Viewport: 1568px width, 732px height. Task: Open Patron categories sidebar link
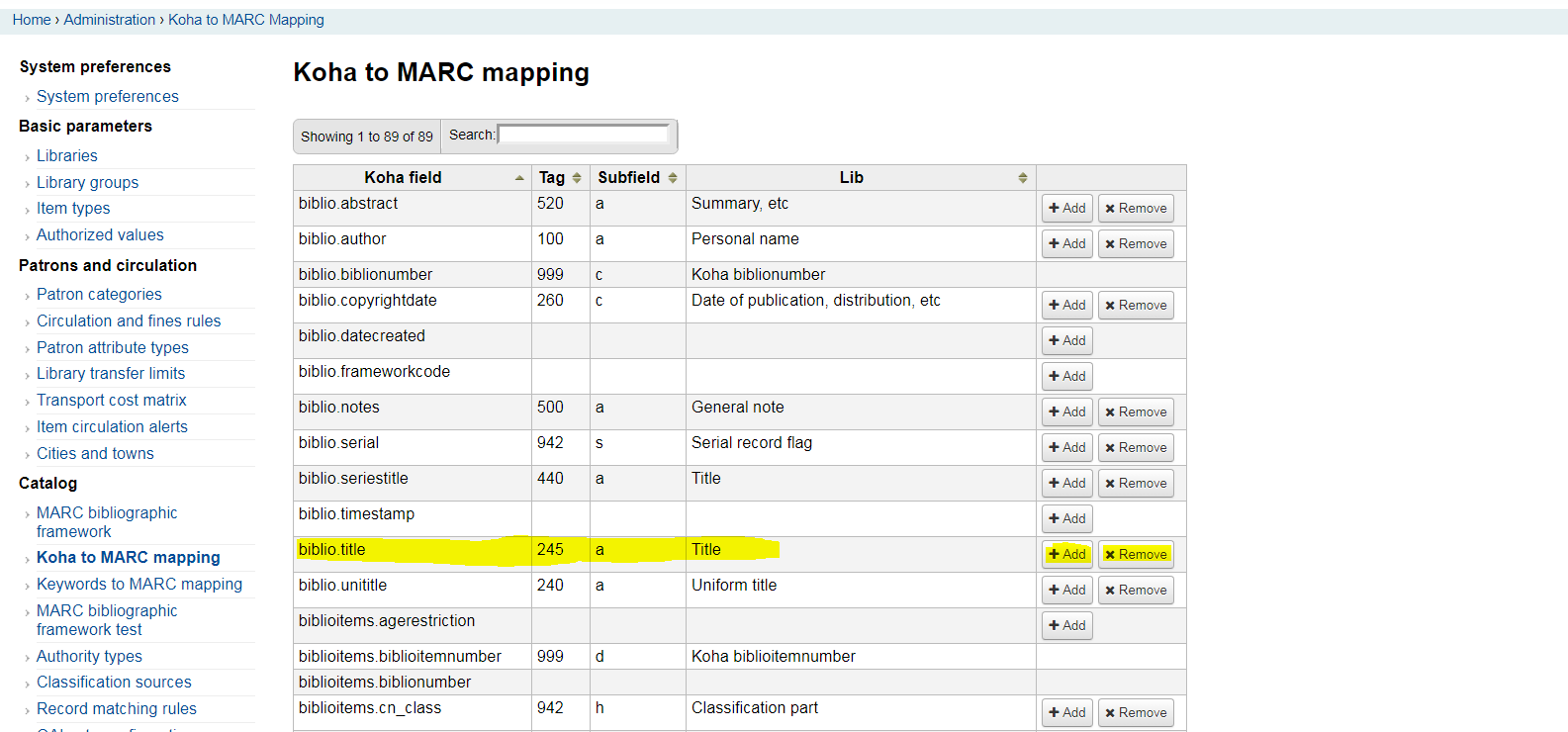pos(99,294)
